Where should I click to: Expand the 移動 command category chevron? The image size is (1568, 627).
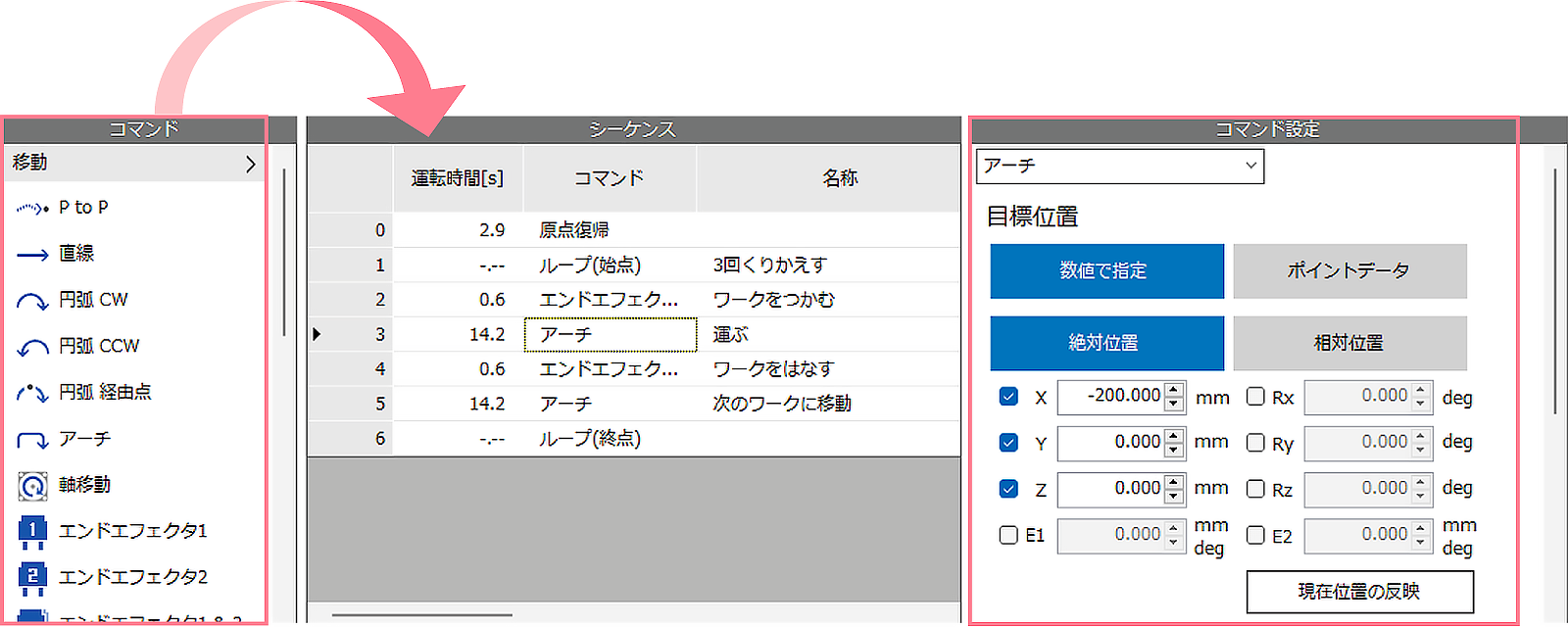[250, 164]
